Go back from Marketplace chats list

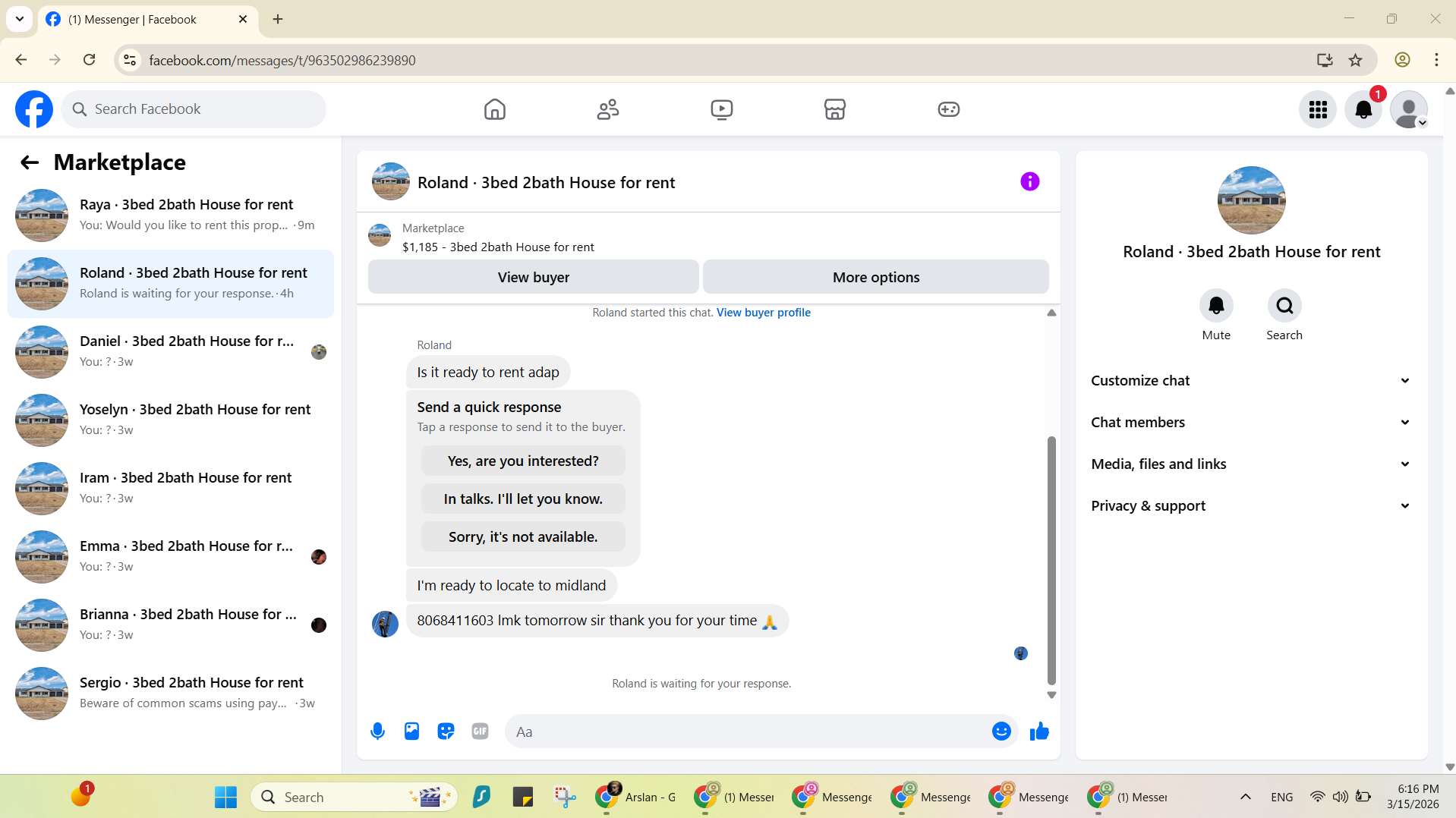tap(30, 162)
